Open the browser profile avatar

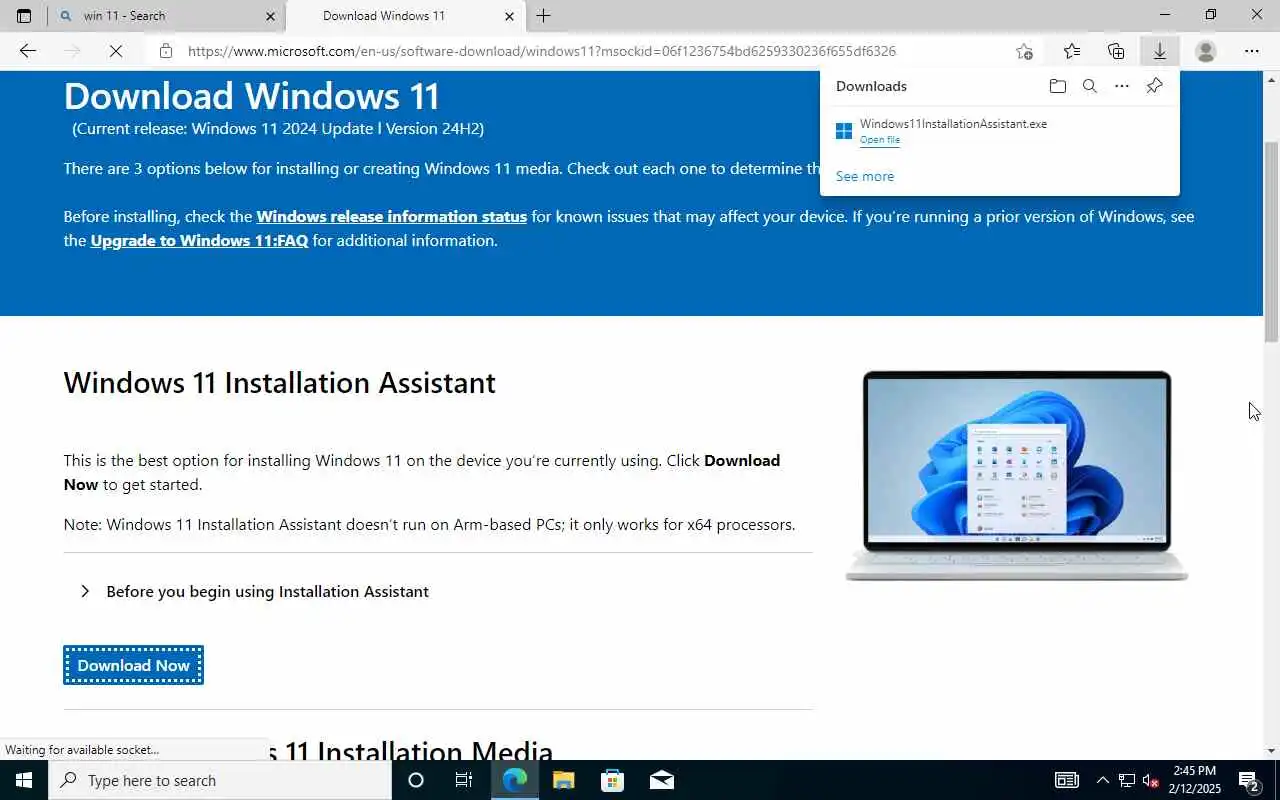coord(1206,51)
